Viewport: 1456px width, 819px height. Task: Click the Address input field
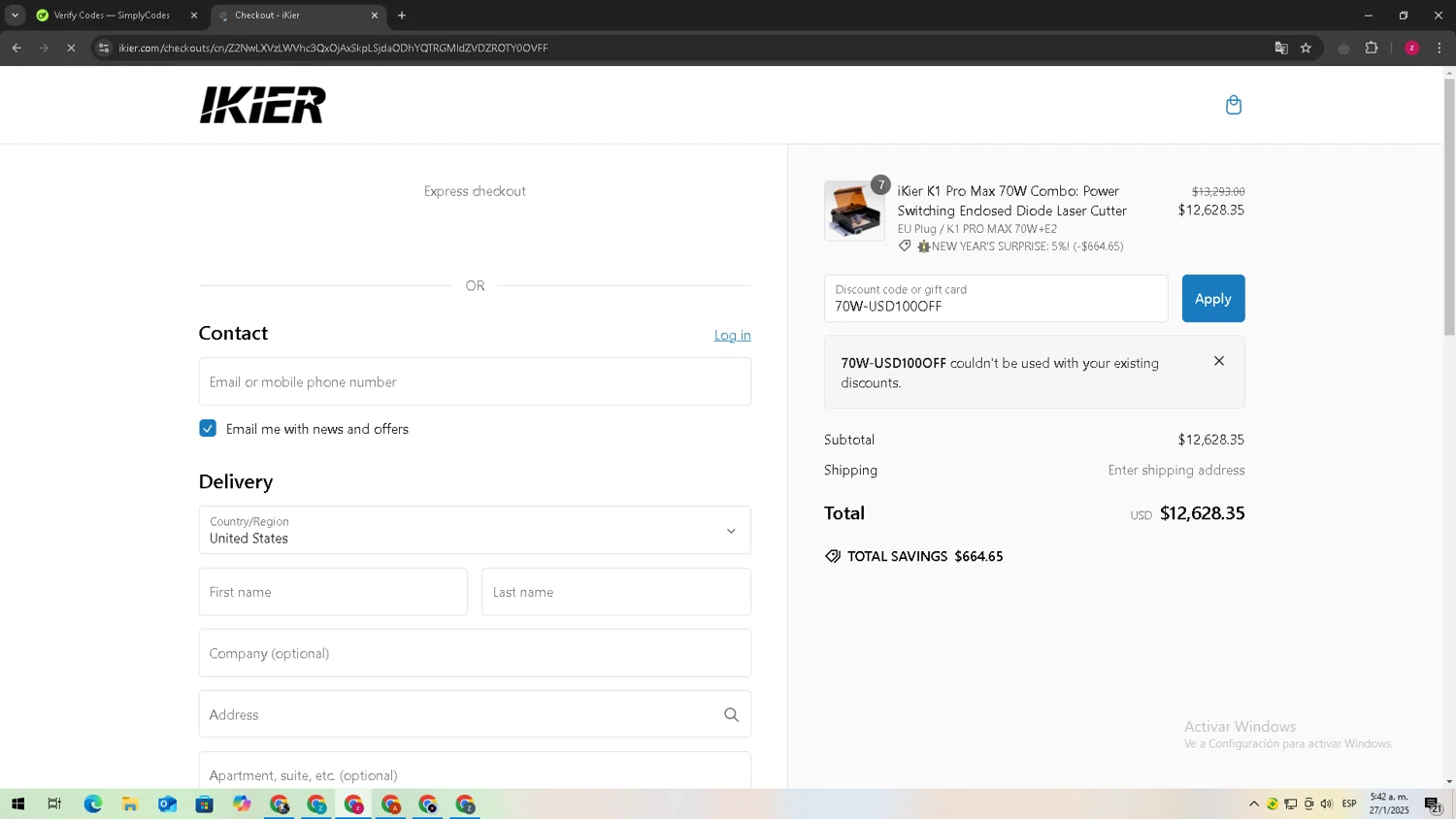pyautogui.click(x=475, y=715)
